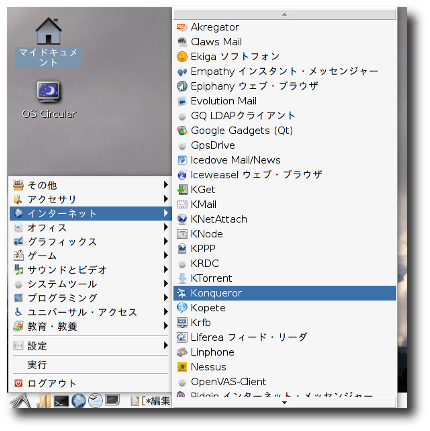Expand the システムツール category
The image size is (430, 431).
coord(90,284)
